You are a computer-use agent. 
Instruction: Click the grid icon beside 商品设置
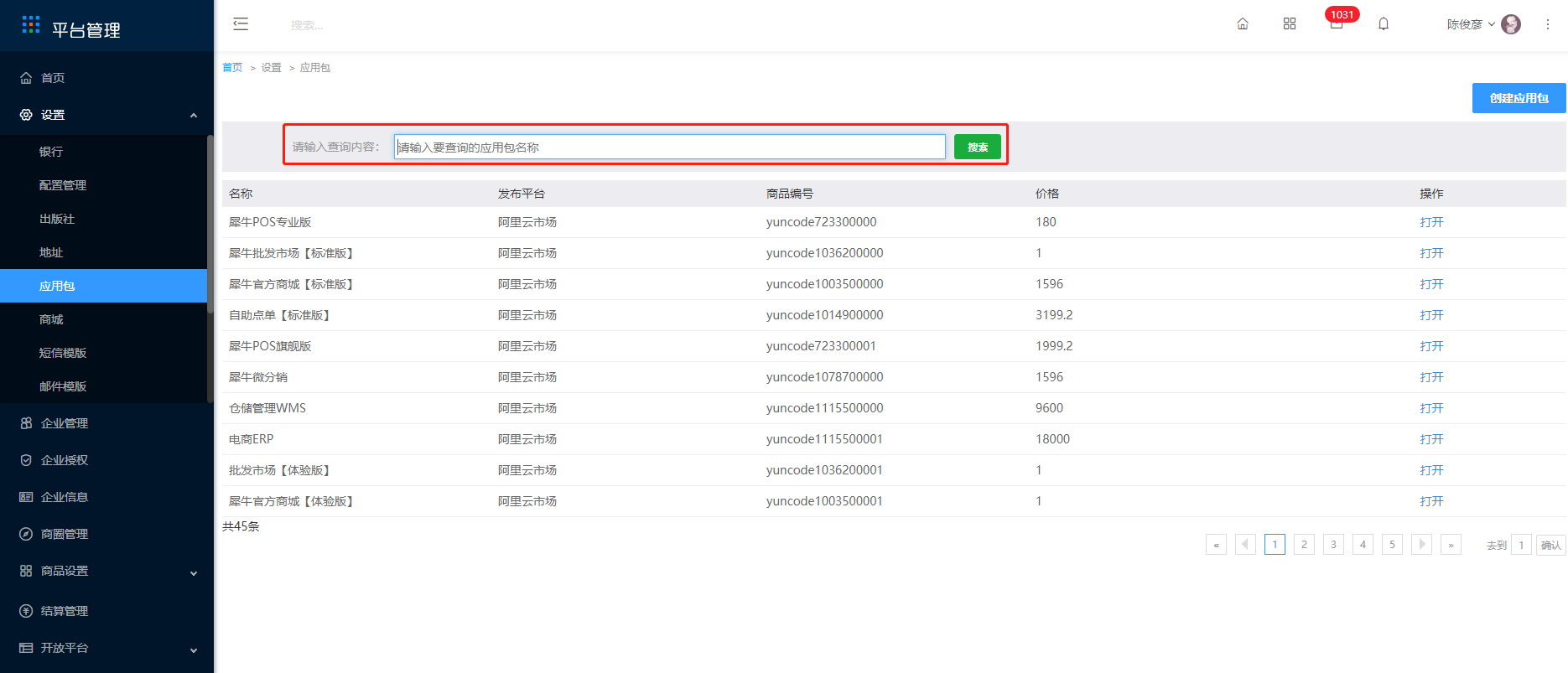point(26,571)
